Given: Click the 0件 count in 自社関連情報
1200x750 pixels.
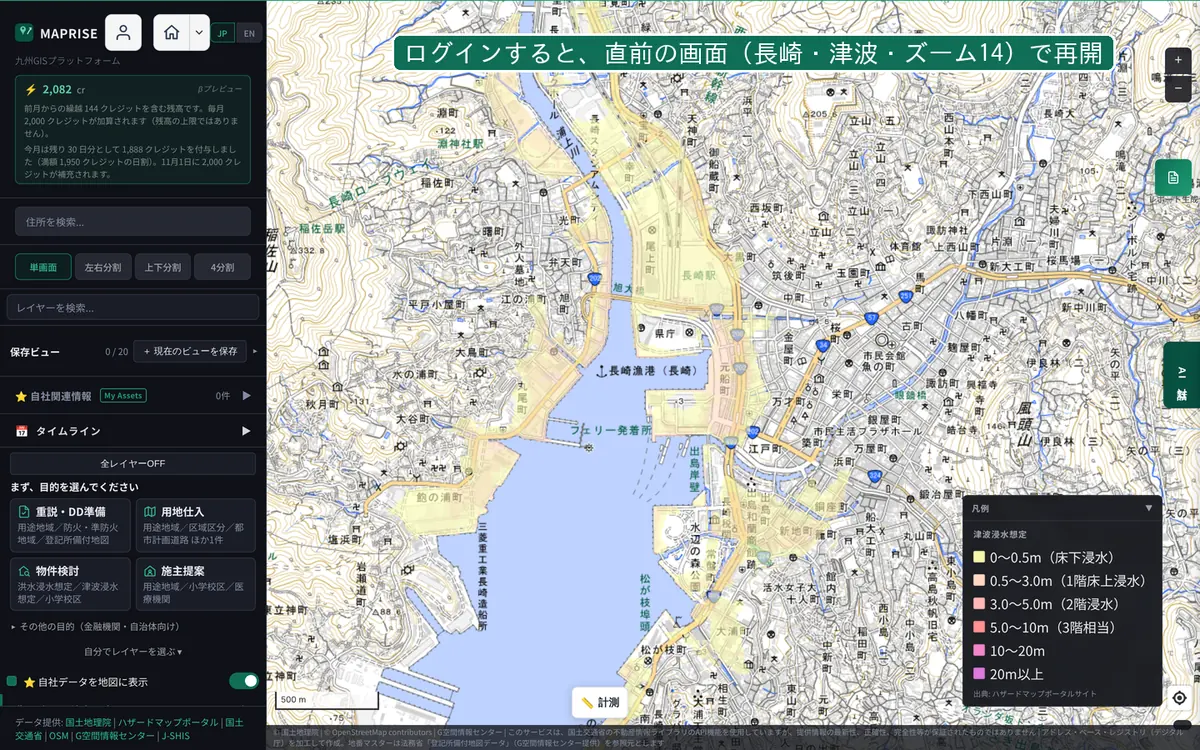Looking at the screenshot, I should pos(223,396).
